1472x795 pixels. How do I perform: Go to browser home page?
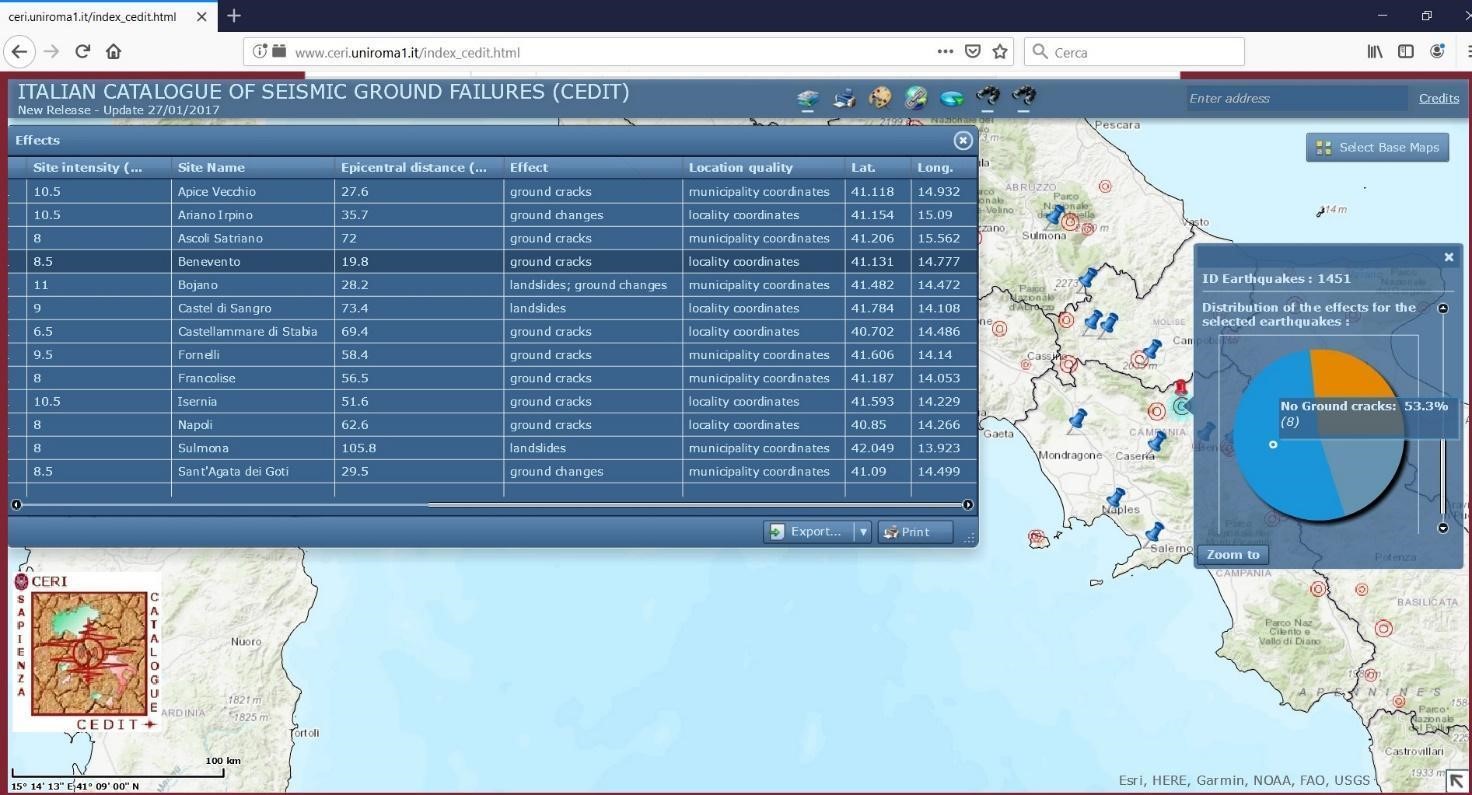[114, 52]
